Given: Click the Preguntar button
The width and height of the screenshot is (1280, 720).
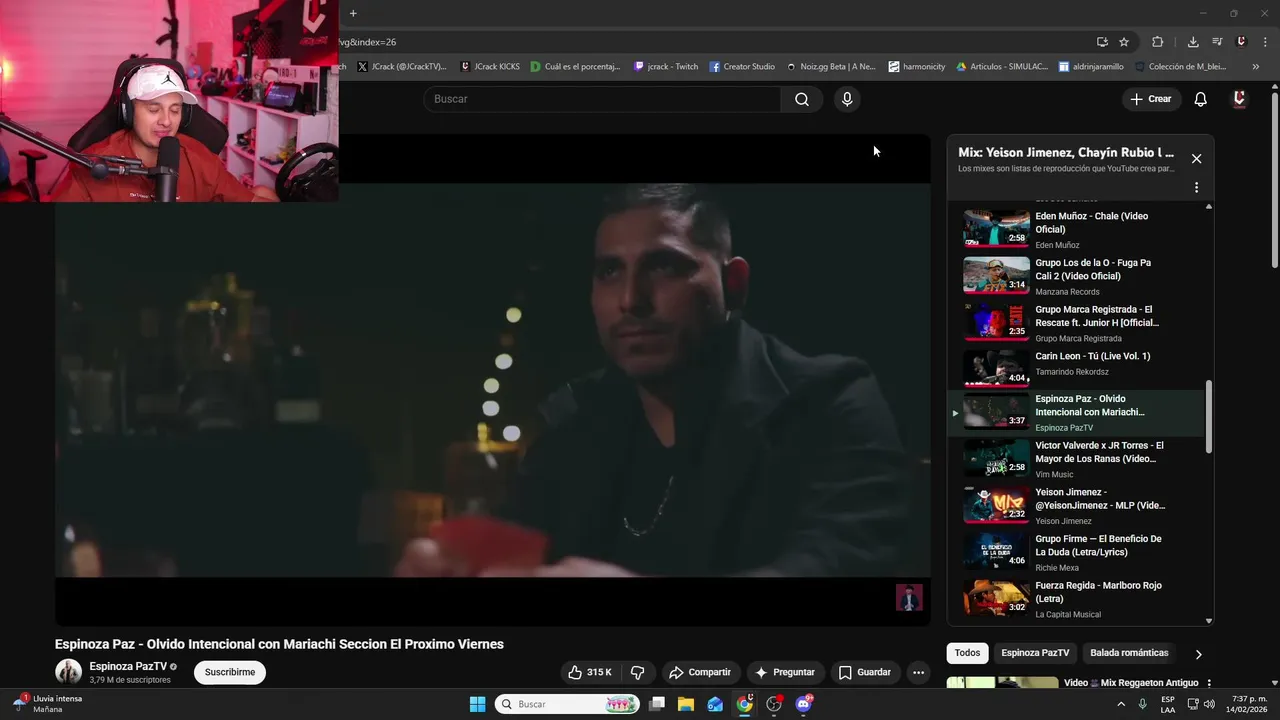Looking at the screenshot, I should (785, 672).
